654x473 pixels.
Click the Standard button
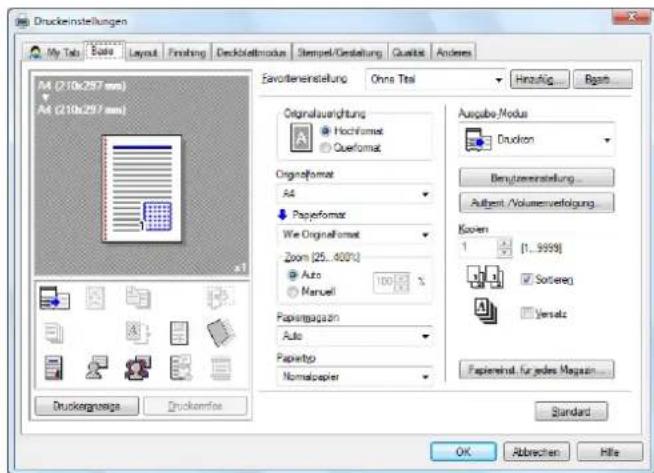tap(571, 412)
